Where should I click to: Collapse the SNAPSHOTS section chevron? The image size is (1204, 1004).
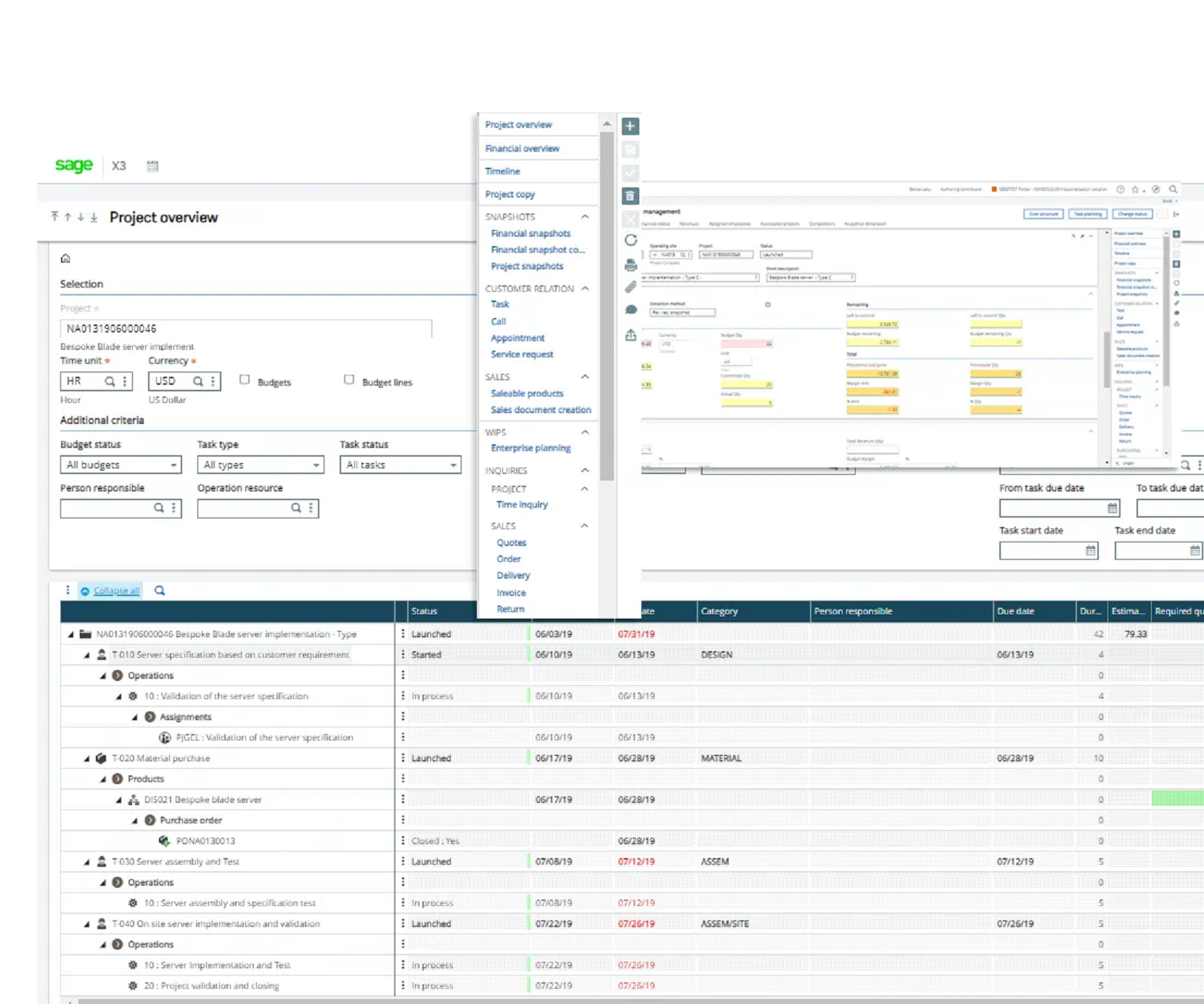[585, 216]
